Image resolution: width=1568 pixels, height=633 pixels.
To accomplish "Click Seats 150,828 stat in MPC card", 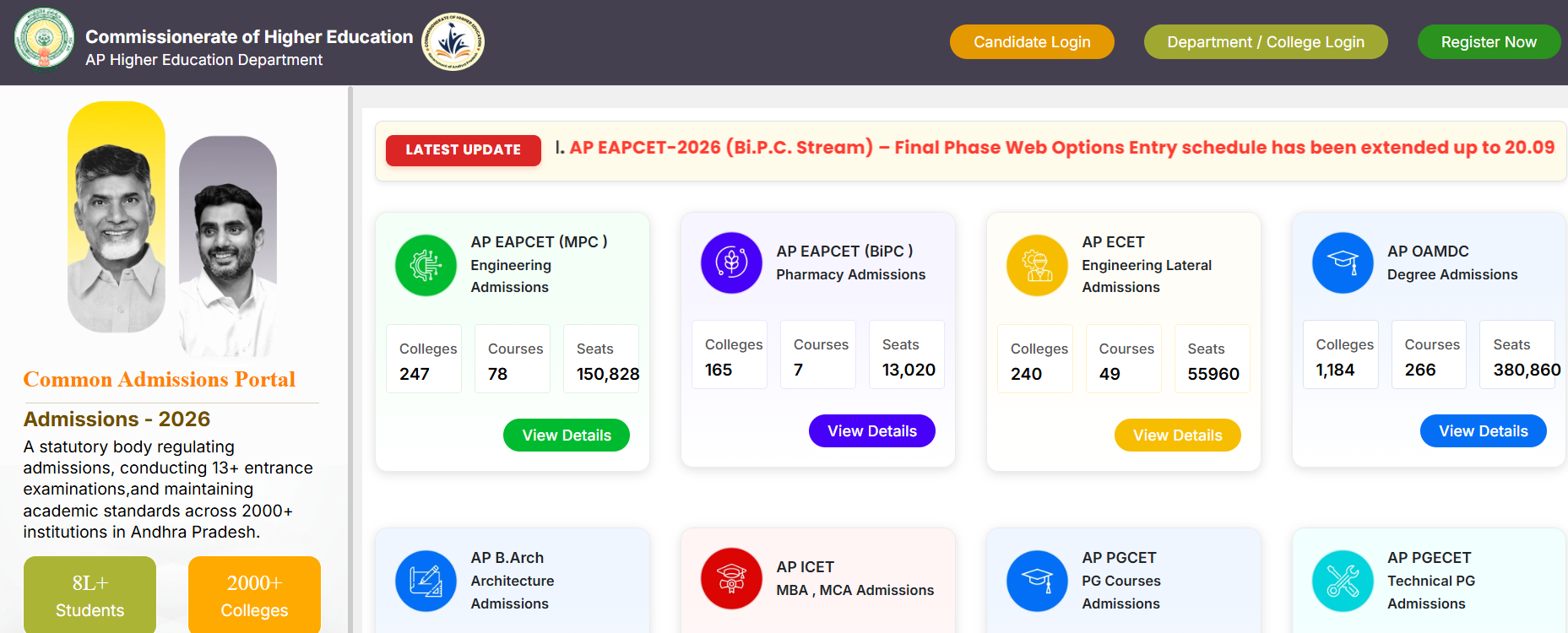I will tap(601, 359).
